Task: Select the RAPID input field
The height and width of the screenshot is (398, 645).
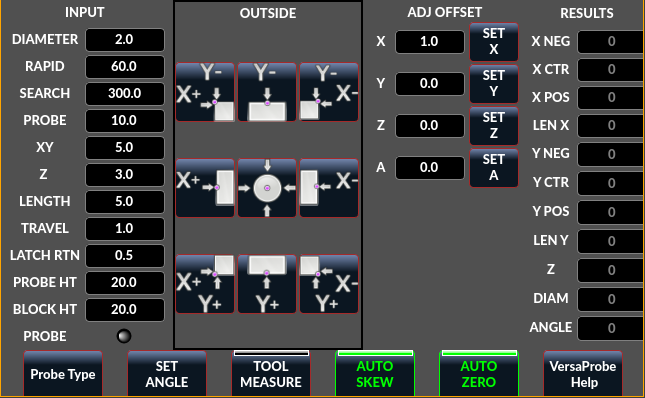Action: coord(125,66)
